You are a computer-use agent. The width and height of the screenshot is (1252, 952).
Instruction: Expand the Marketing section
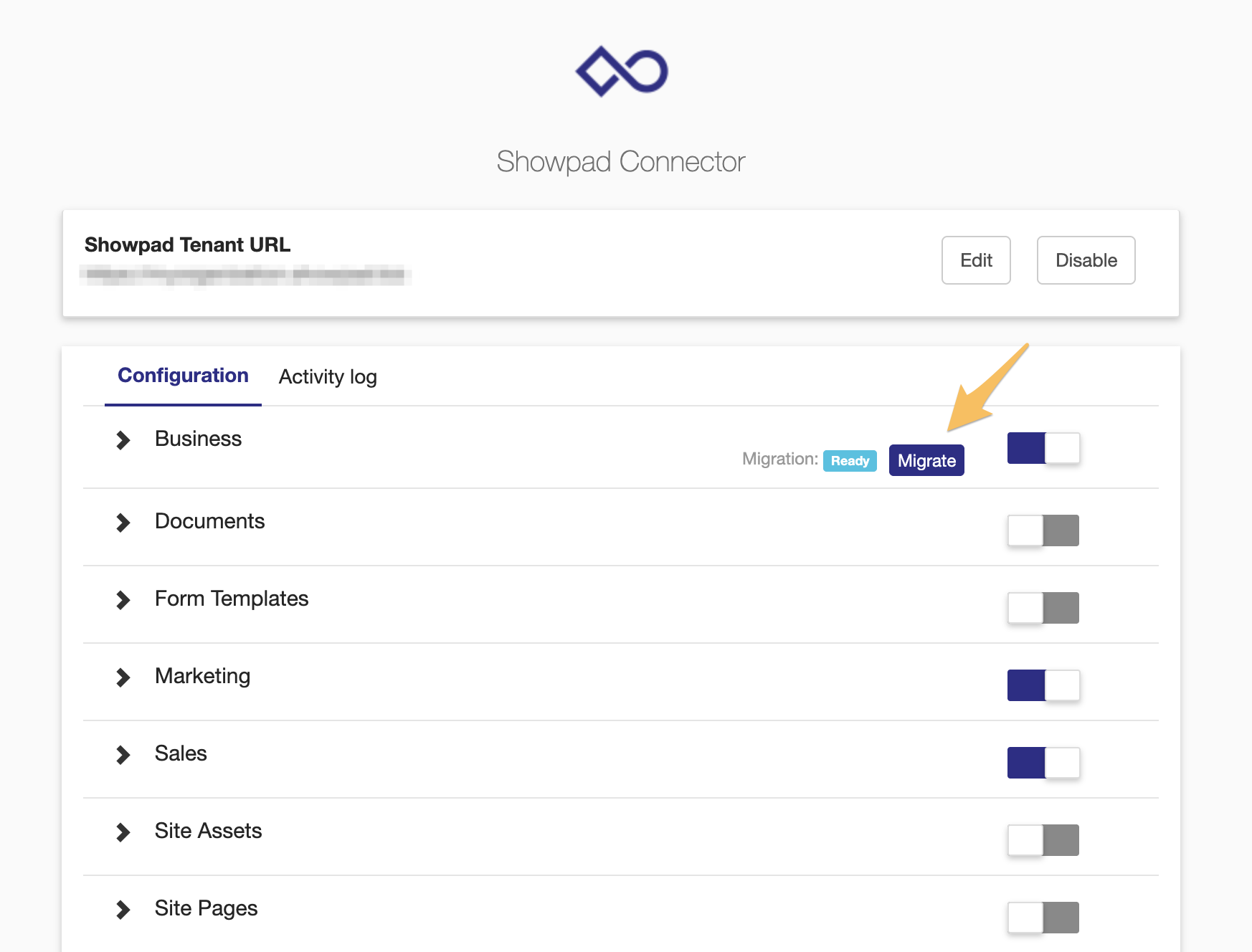click(x=123, y=677)
